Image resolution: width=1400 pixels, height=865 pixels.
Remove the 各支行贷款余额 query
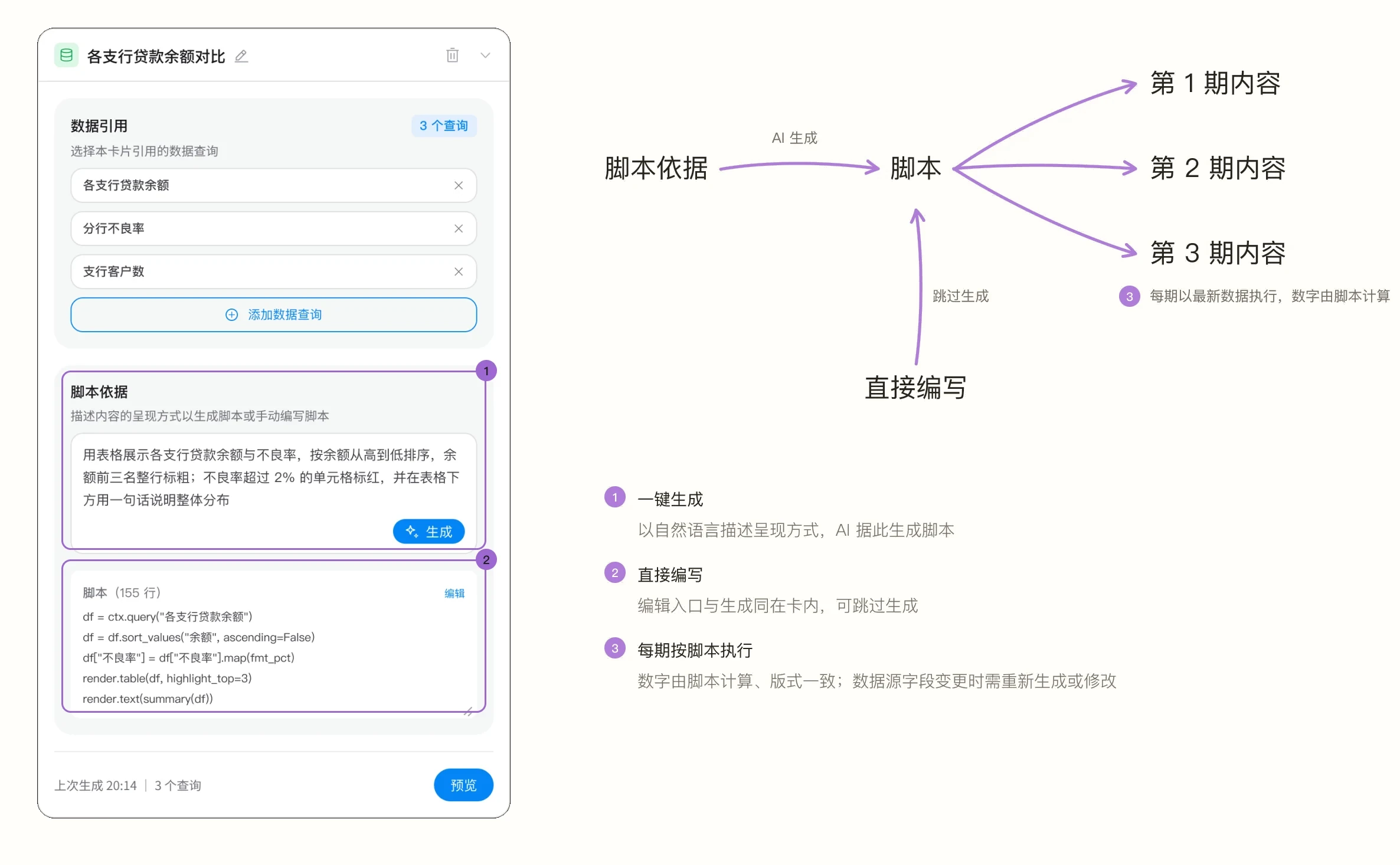click(x=459, y=185)
